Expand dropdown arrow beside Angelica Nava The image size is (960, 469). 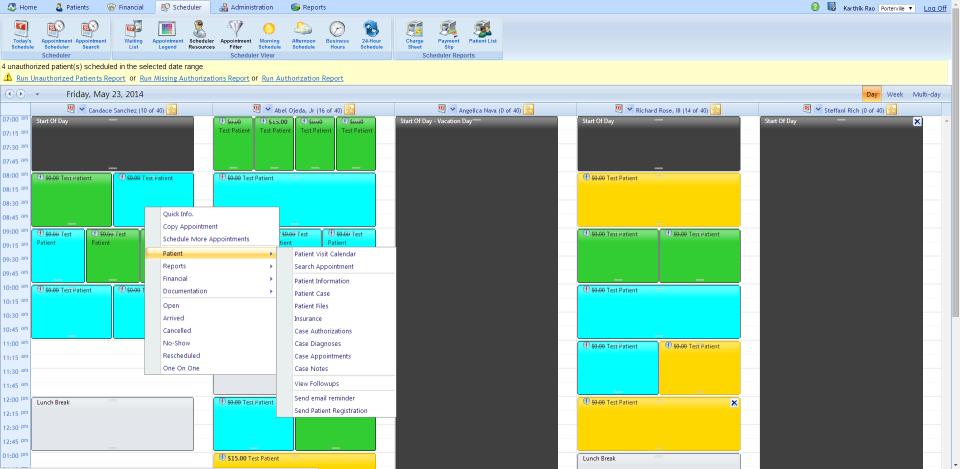[x=453, y=110]
